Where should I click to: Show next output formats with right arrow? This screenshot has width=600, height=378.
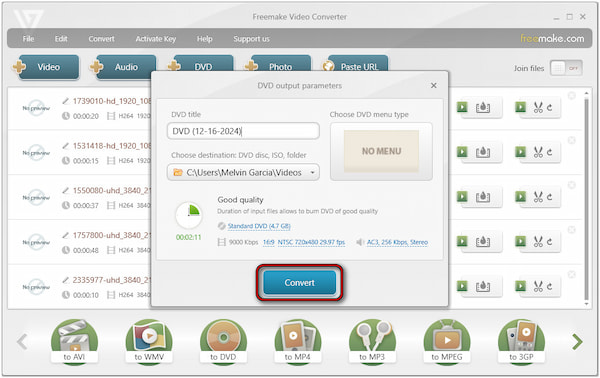(577, 342)
